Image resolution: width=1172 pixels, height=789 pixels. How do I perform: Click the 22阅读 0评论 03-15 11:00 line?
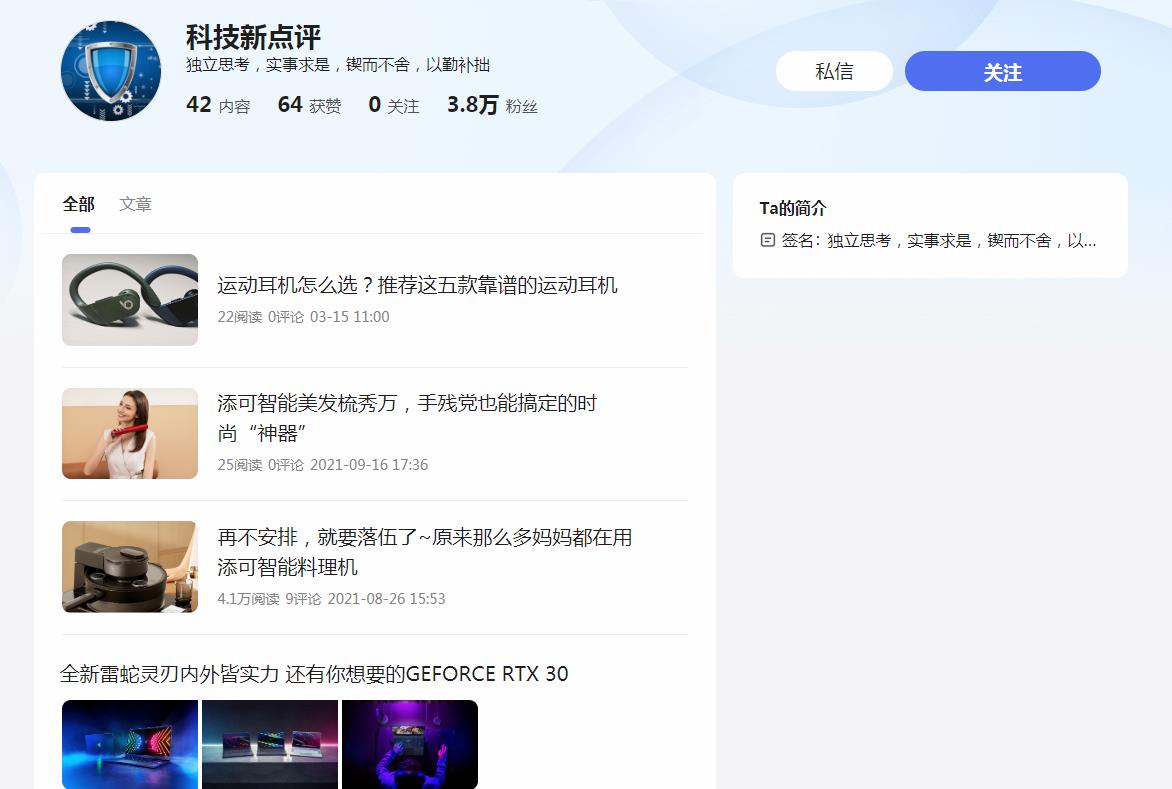coord(303,317)
